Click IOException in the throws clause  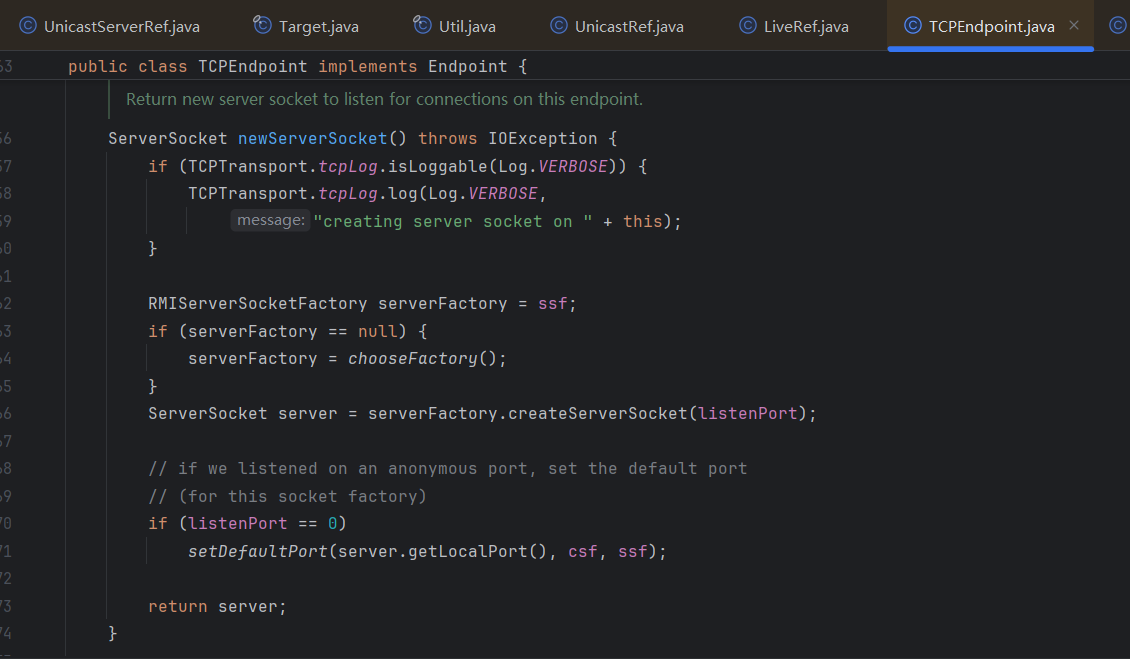(542, 139)
